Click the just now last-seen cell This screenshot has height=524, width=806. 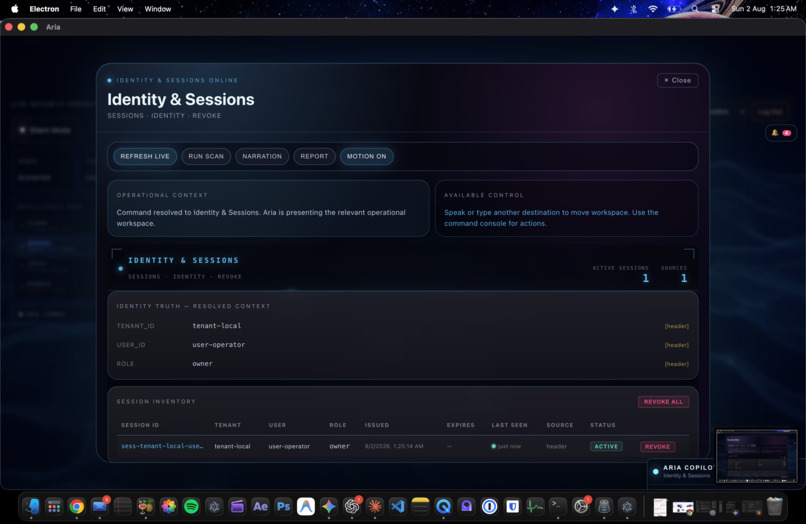tap(506, 446)
